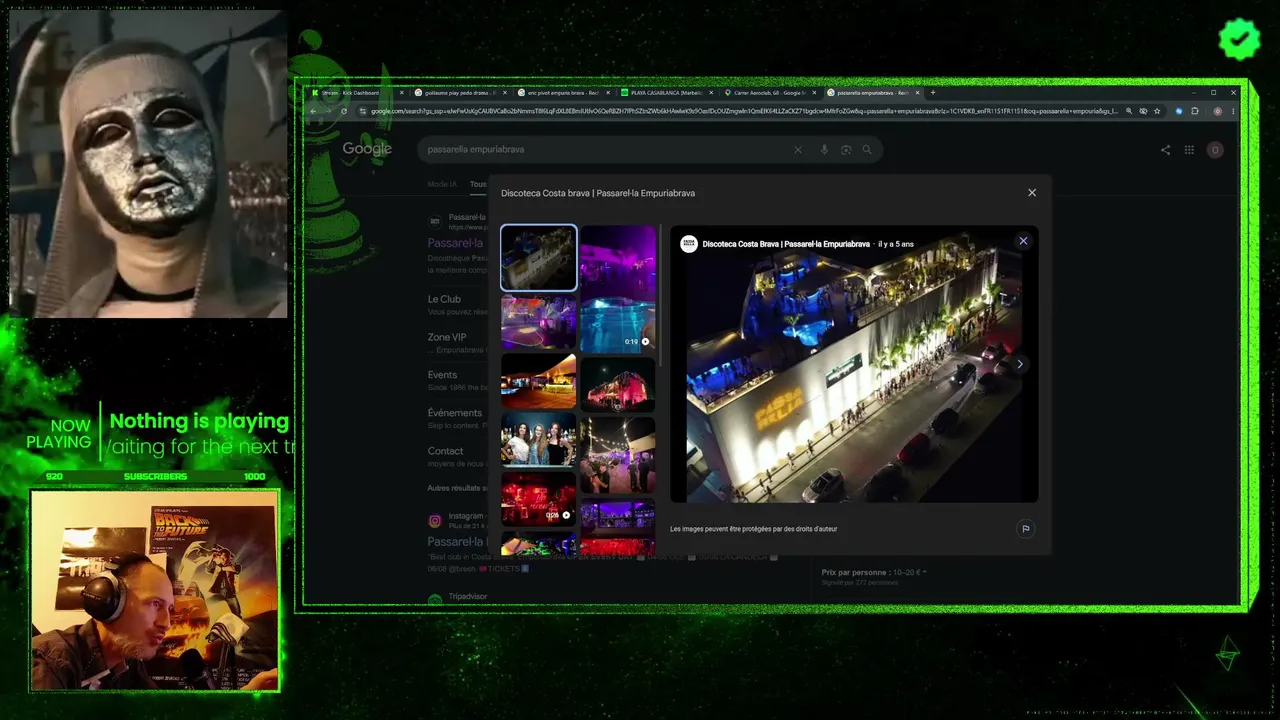
Task: Click the large aerial club photo
Action: (x=854, y=364)
